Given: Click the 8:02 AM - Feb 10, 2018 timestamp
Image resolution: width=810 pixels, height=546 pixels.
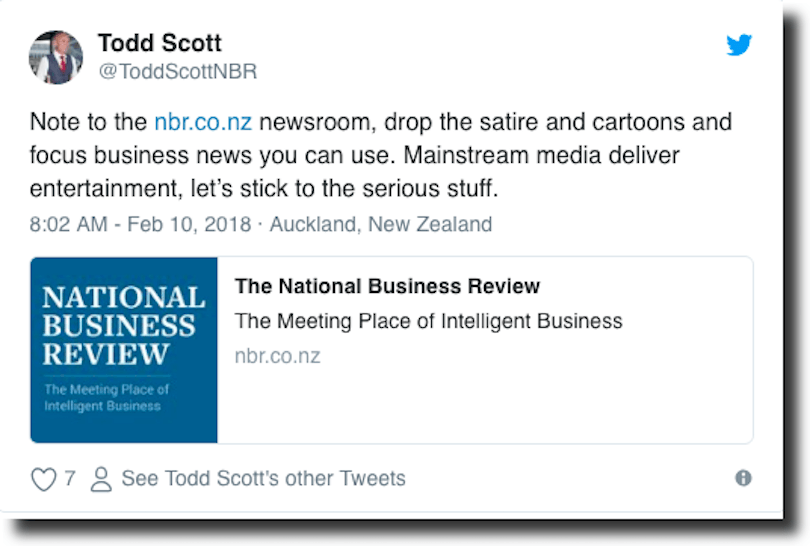Looking at the screenshot, I should click(x=141, y=224).
